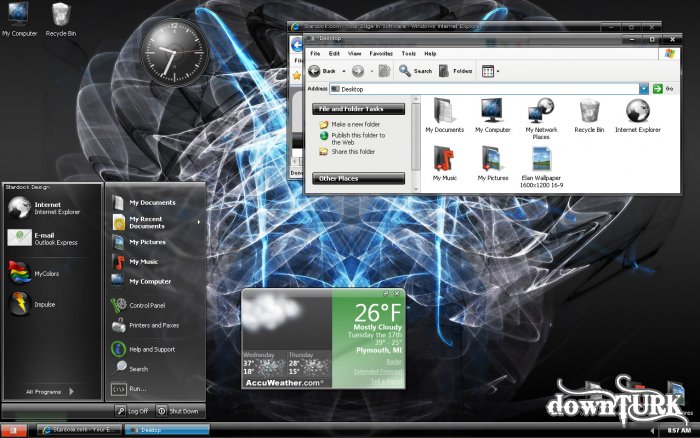Viewport: 700px width, 438px height.
Task: Open File menu in Desktop window
Action: point(315,54)
